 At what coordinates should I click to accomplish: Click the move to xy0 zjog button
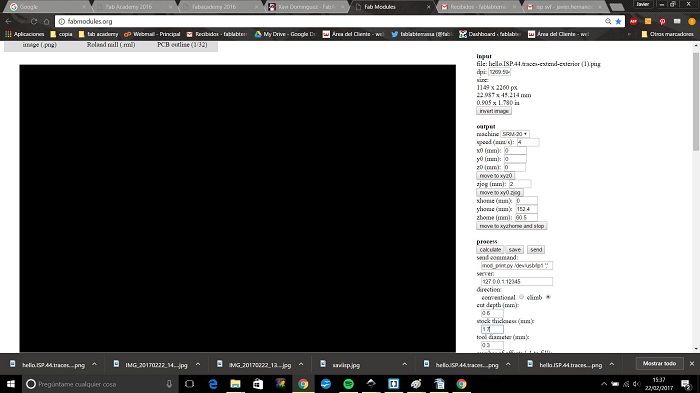tap(500, 192)
